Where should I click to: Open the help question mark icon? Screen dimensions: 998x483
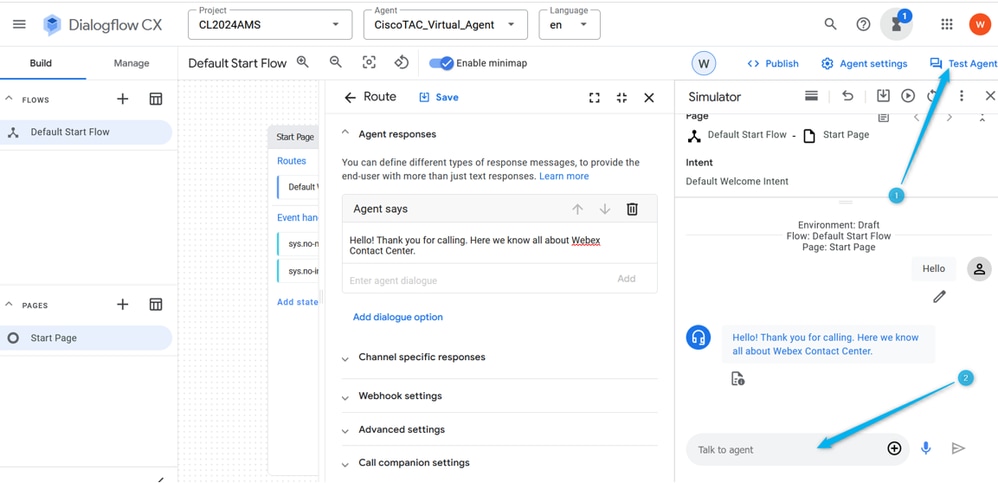click(x=863, y=24)
